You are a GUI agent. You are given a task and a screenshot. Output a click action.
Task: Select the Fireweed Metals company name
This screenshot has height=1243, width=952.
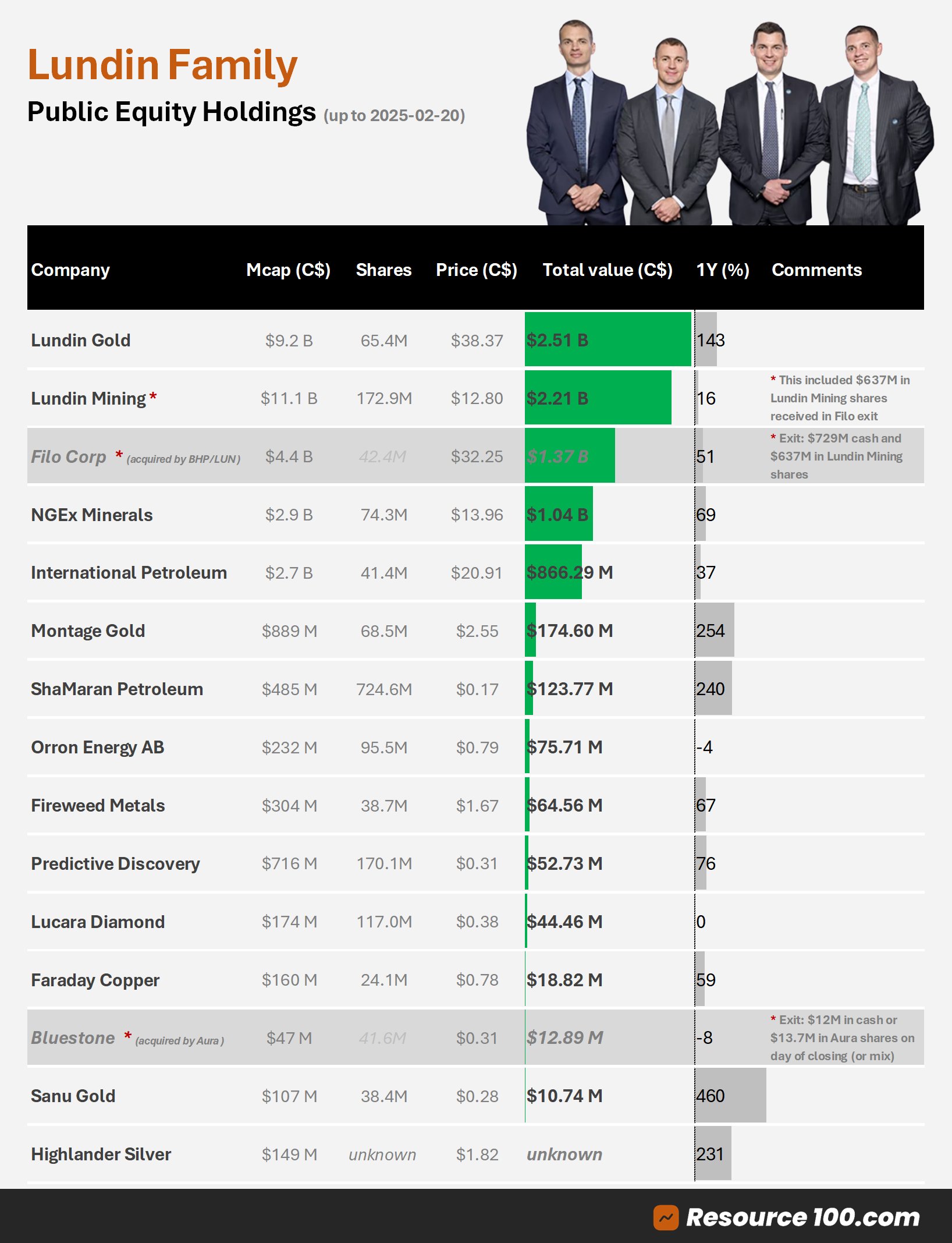click(98, 806)
